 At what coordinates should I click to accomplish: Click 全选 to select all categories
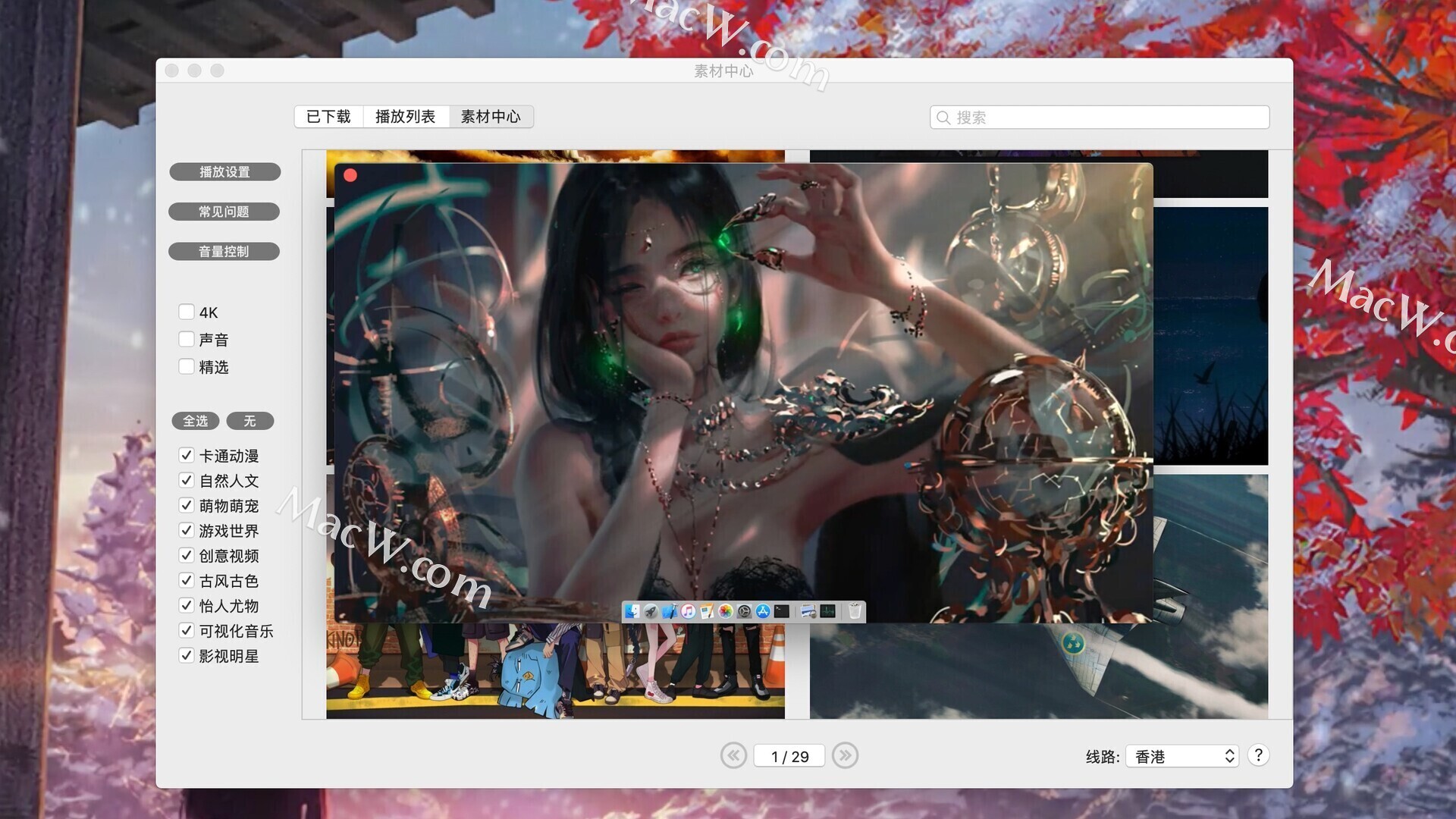pos(196,421)
